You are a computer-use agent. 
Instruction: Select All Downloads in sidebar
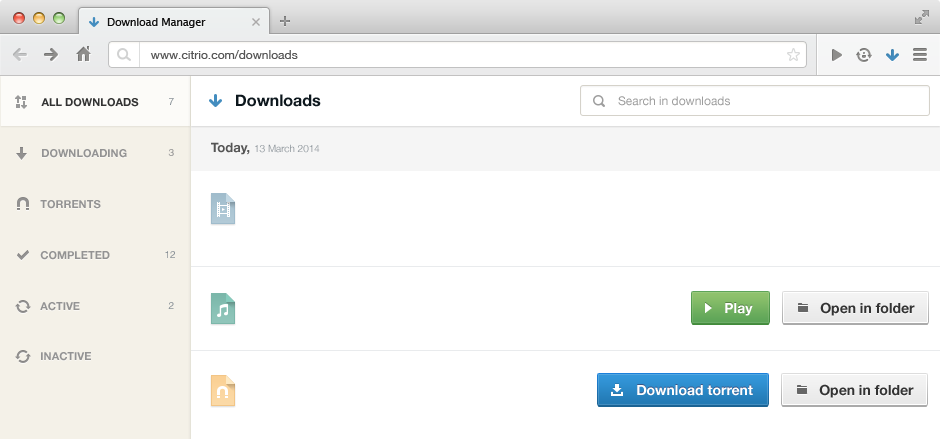[x=89, y=102]
